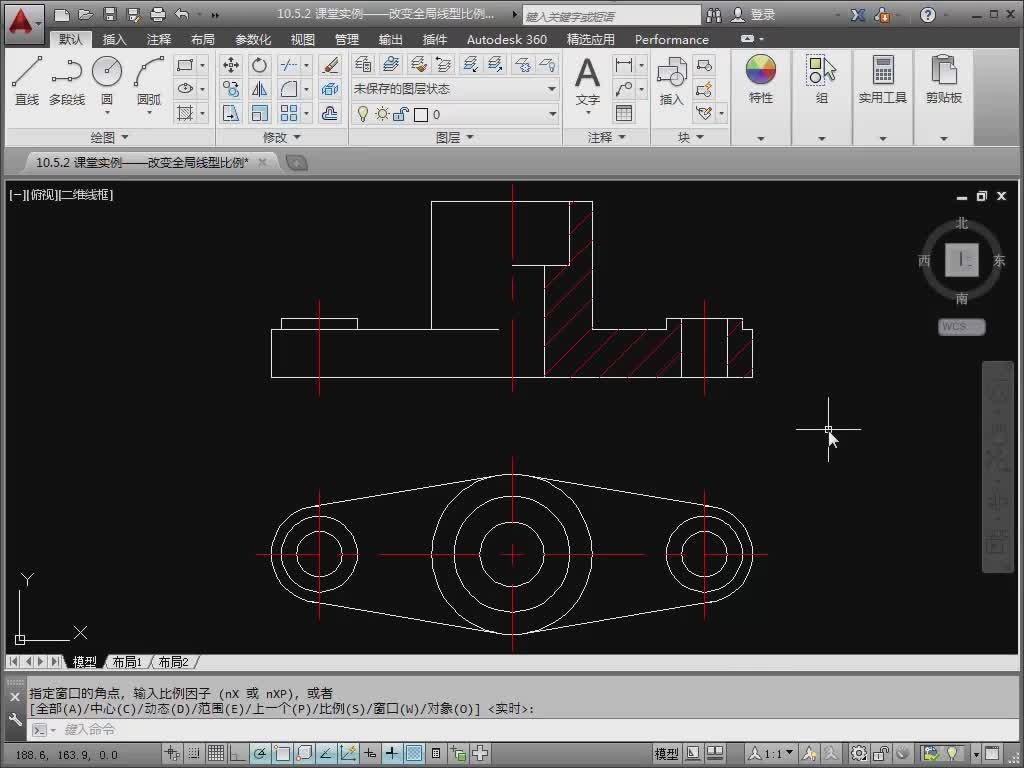Viewport: 1024px width, 768px height.
Task: Click the coordinates readout 188.6, 163.9, 0.0
Action: click(x=66, y=754)
